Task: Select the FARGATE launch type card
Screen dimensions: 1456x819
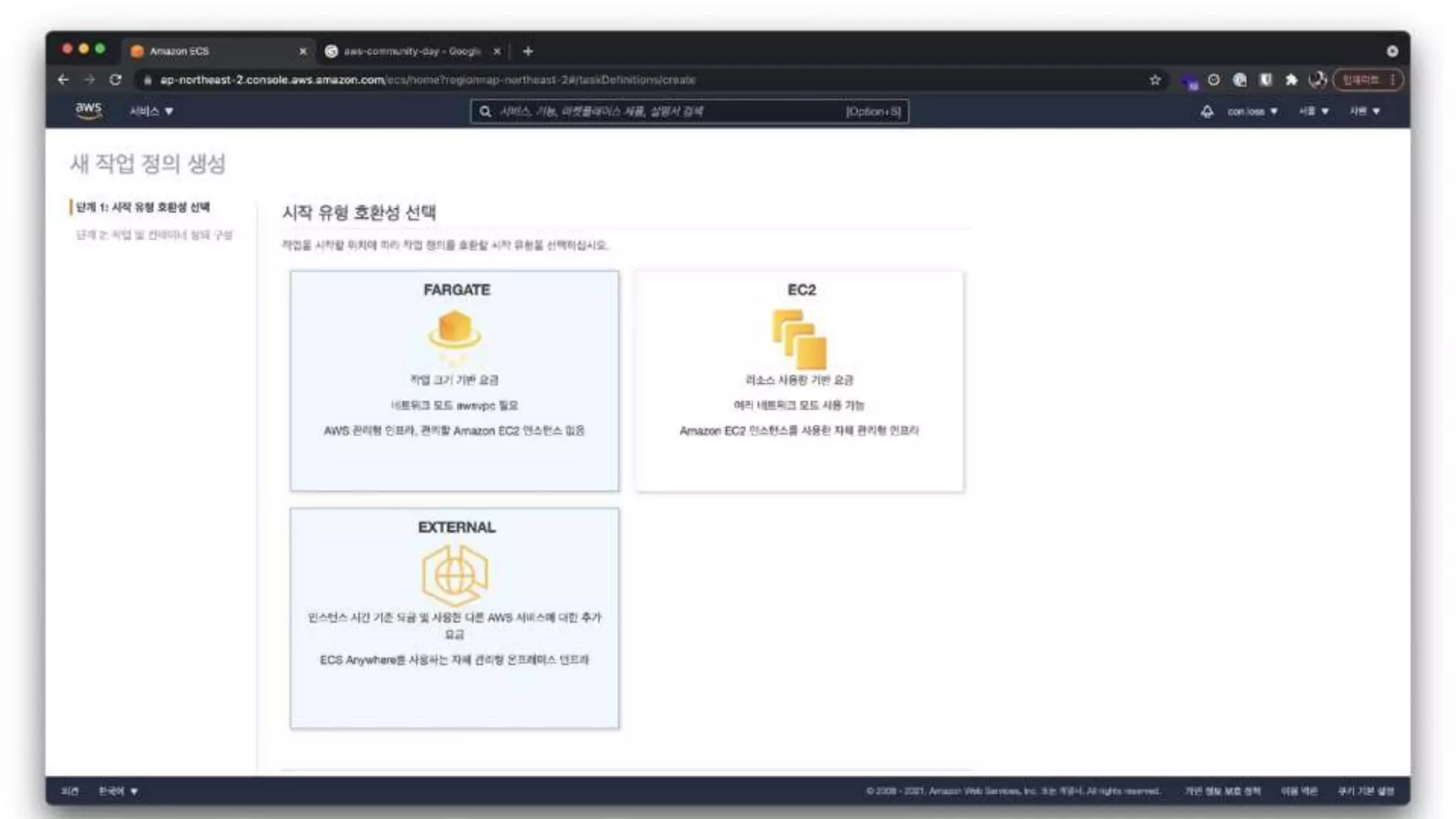Action: 454,380
